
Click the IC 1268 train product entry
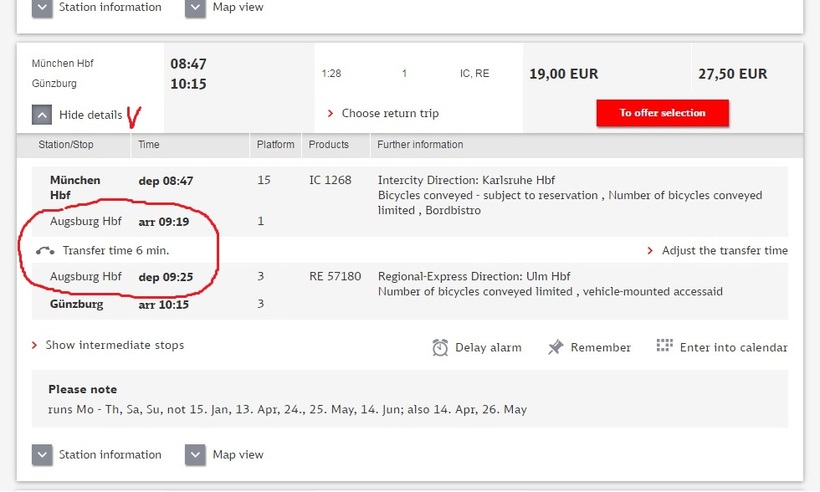[x=331, y=181]
